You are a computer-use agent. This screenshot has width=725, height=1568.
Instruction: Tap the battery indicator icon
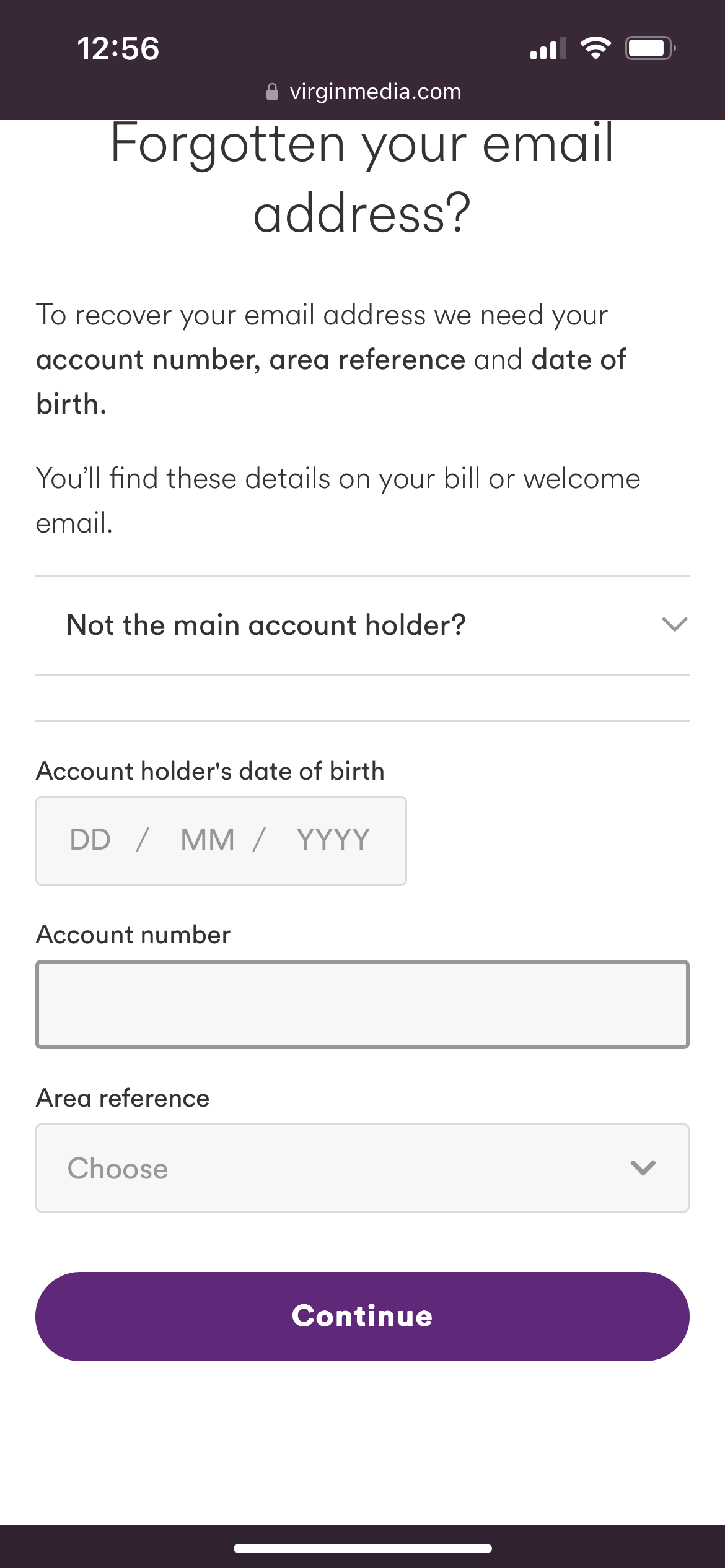[650, 48]
